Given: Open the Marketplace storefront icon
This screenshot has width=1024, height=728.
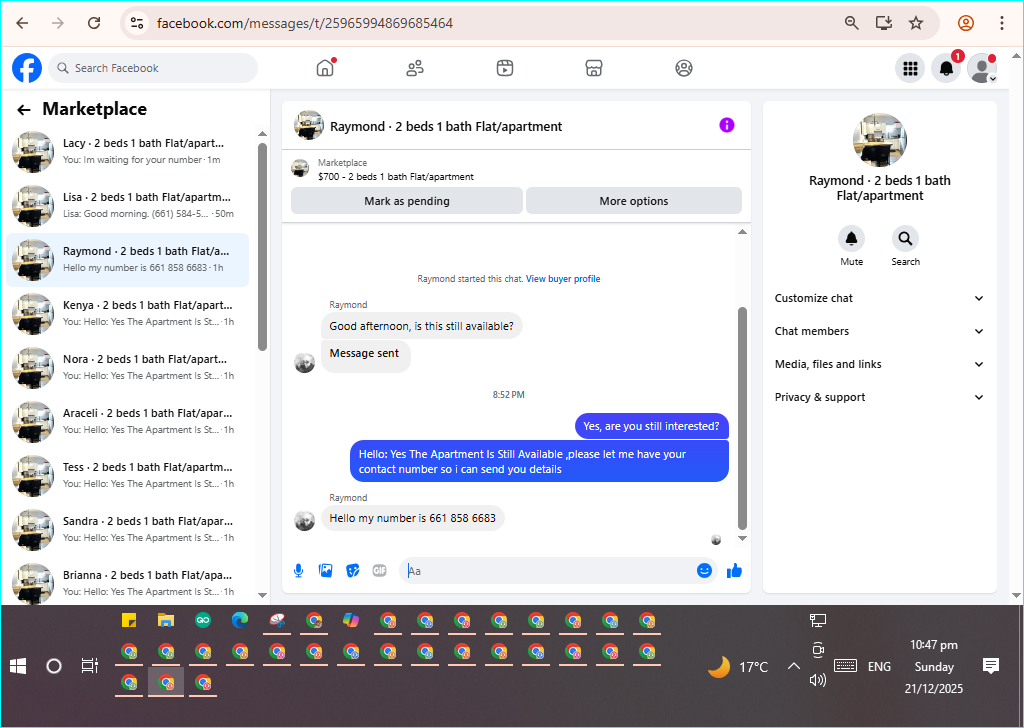Looking at the screenshot, I should point(594,68).
